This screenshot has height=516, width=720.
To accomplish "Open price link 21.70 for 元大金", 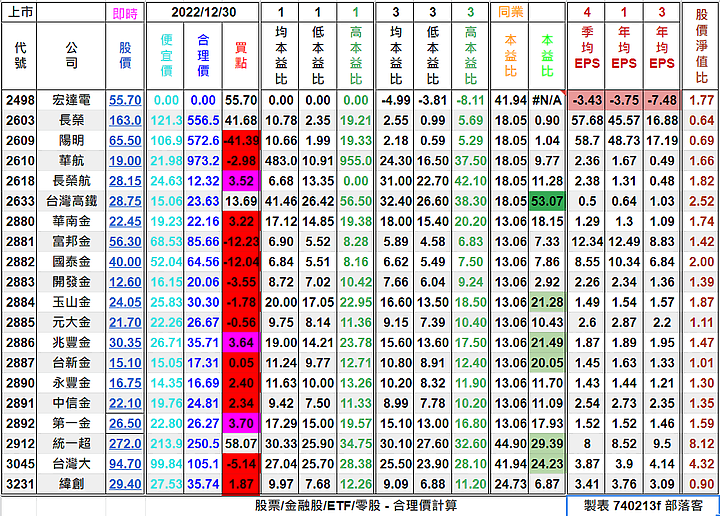I will [125, 322].
